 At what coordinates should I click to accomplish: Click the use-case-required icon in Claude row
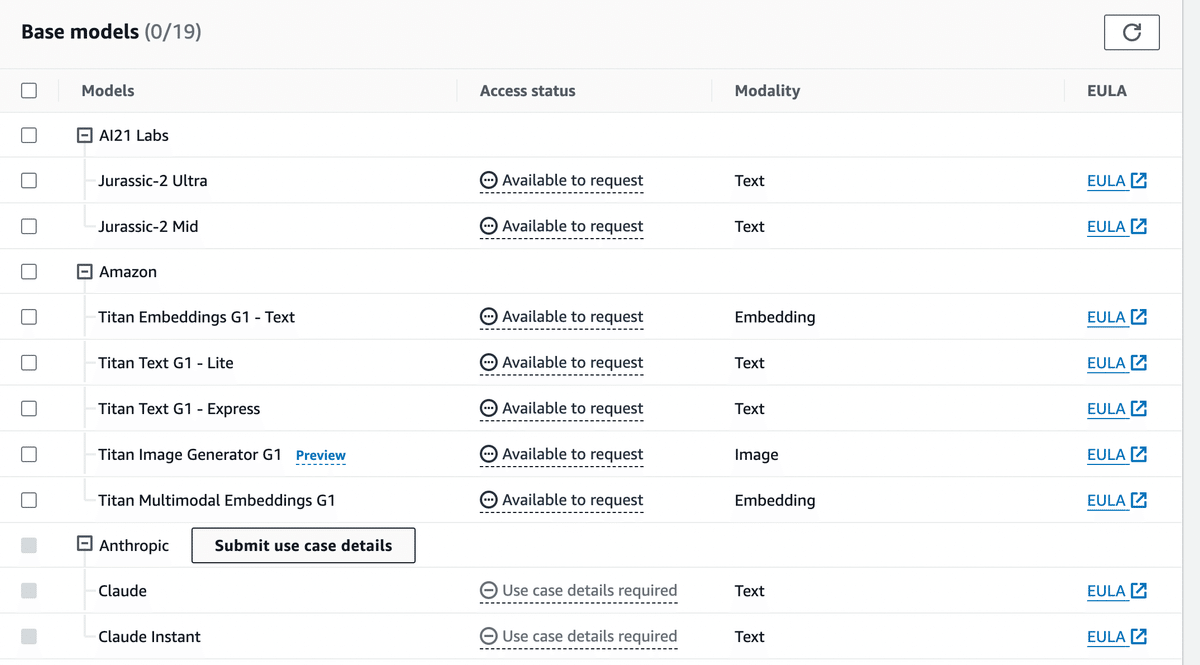click(x=489, y=591)
